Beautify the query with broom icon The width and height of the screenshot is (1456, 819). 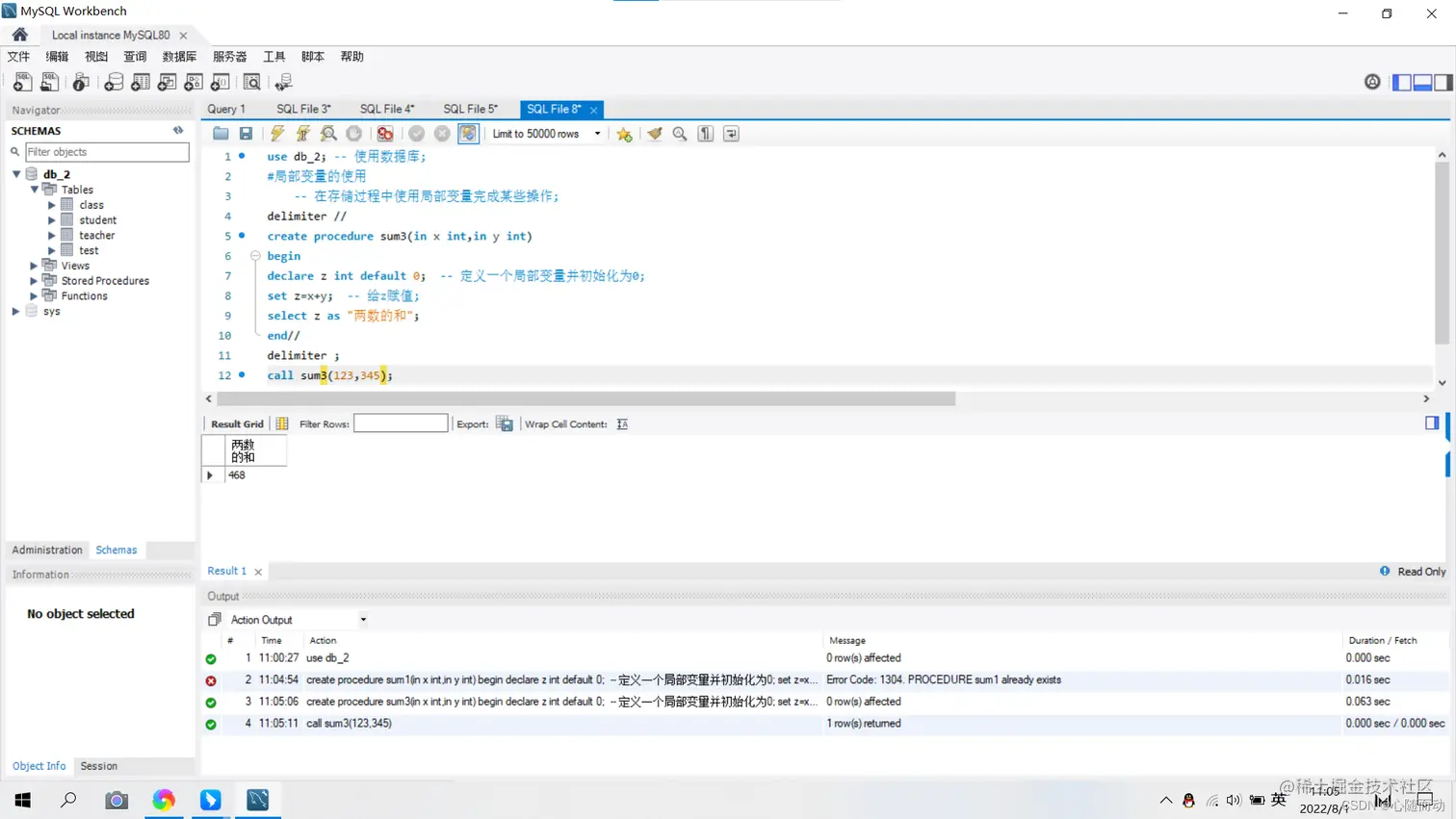click(655, 134)
